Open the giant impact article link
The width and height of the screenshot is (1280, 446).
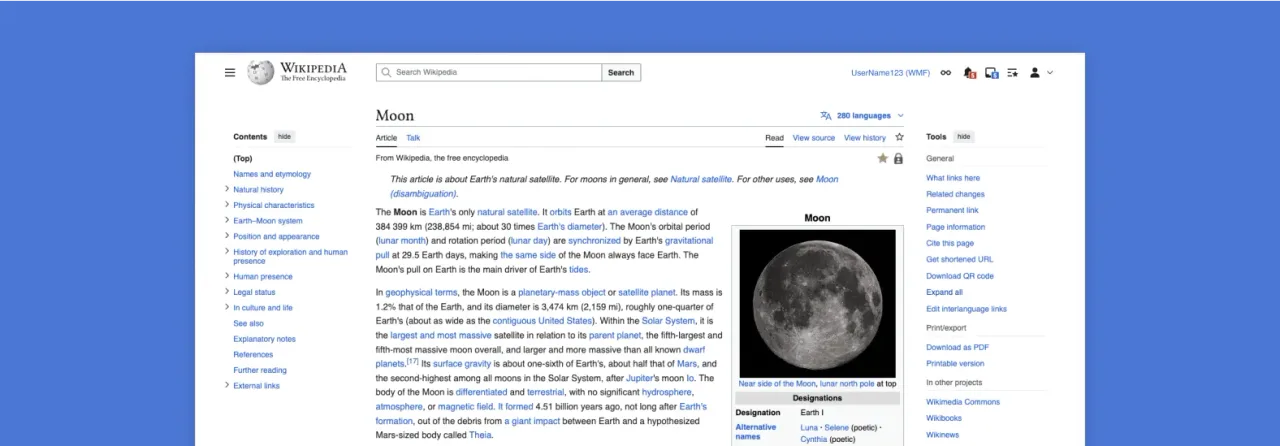(x=530, y=421)
